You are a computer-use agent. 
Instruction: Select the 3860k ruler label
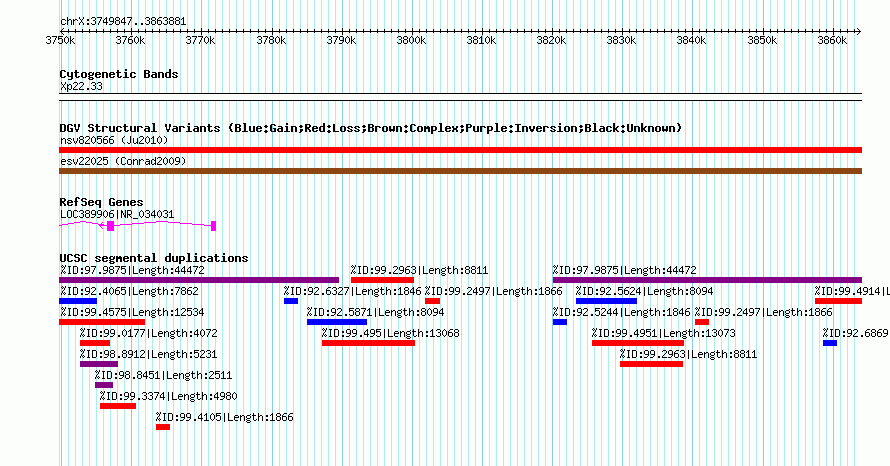(x=832, y=41)
